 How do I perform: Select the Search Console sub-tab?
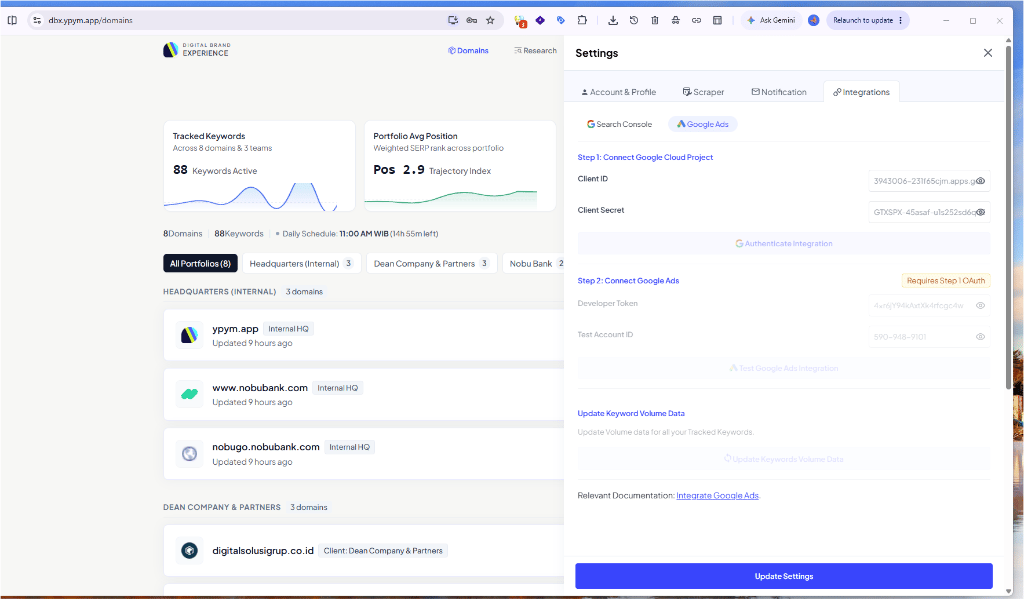coord(619,124)
